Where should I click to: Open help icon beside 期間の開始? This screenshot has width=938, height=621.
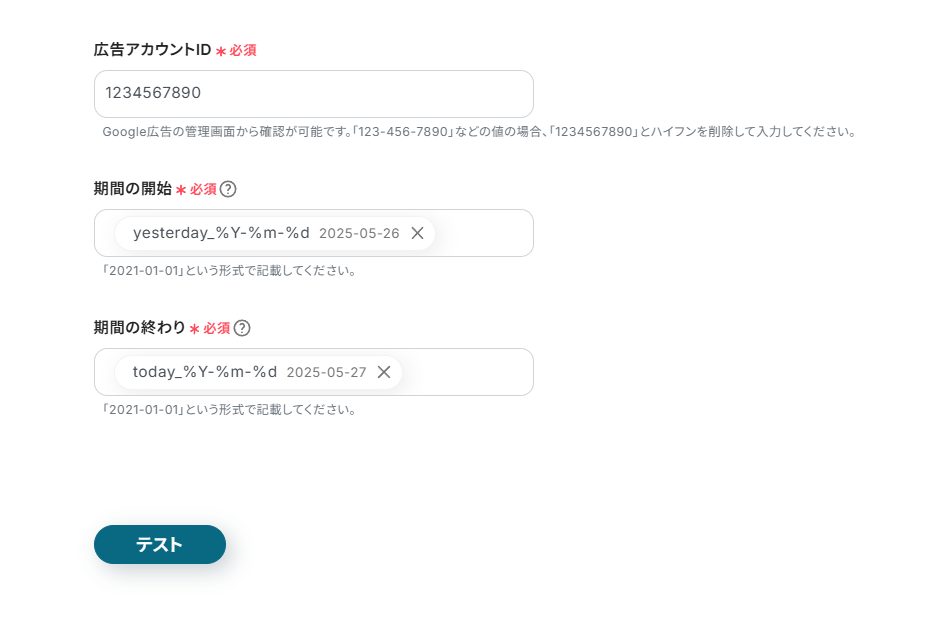click(x=228, y=189)
